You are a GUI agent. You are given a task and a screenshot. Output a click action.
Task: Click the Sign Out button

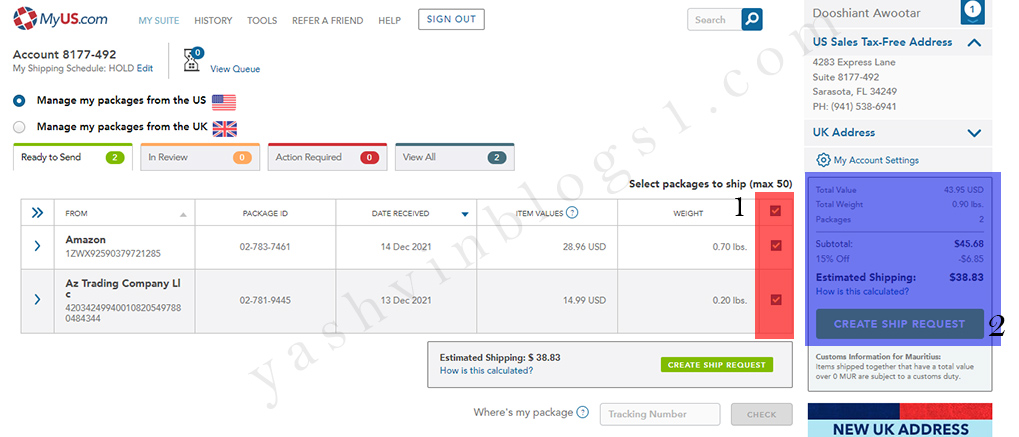(451, 19)
